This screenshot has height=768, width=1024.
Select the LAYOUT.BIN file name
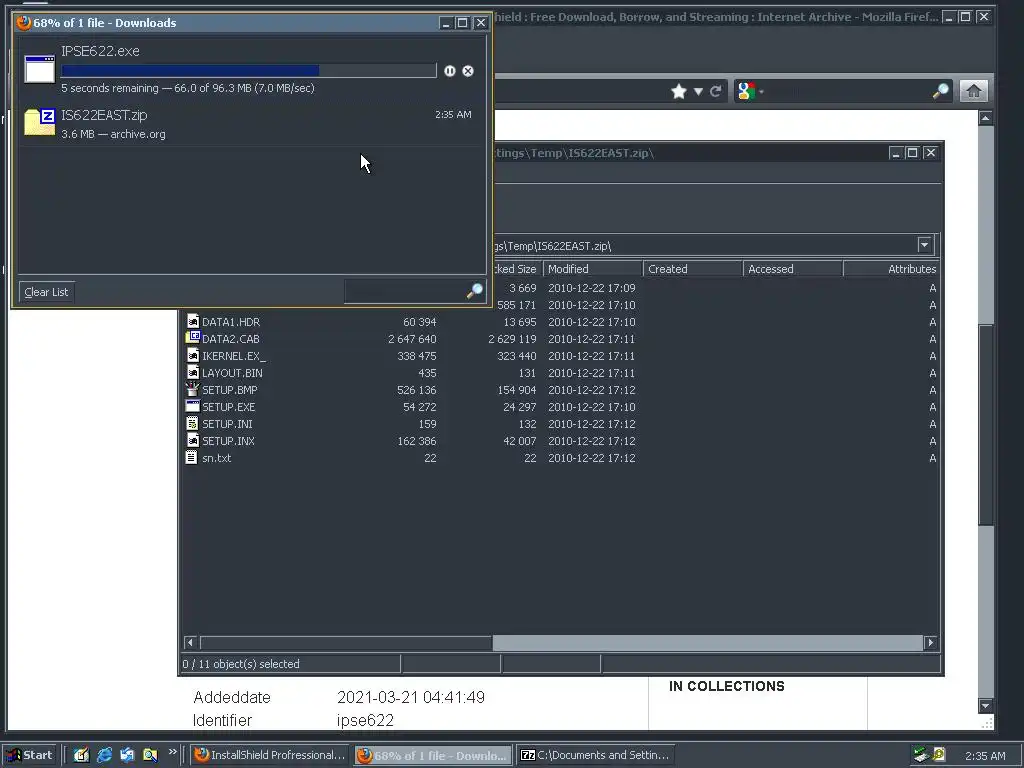[232, 373]
